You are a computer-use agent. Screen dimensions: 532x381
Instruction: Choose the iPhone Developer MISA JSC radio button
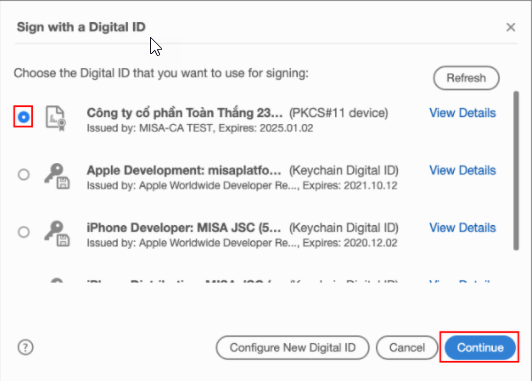point(24,232)
